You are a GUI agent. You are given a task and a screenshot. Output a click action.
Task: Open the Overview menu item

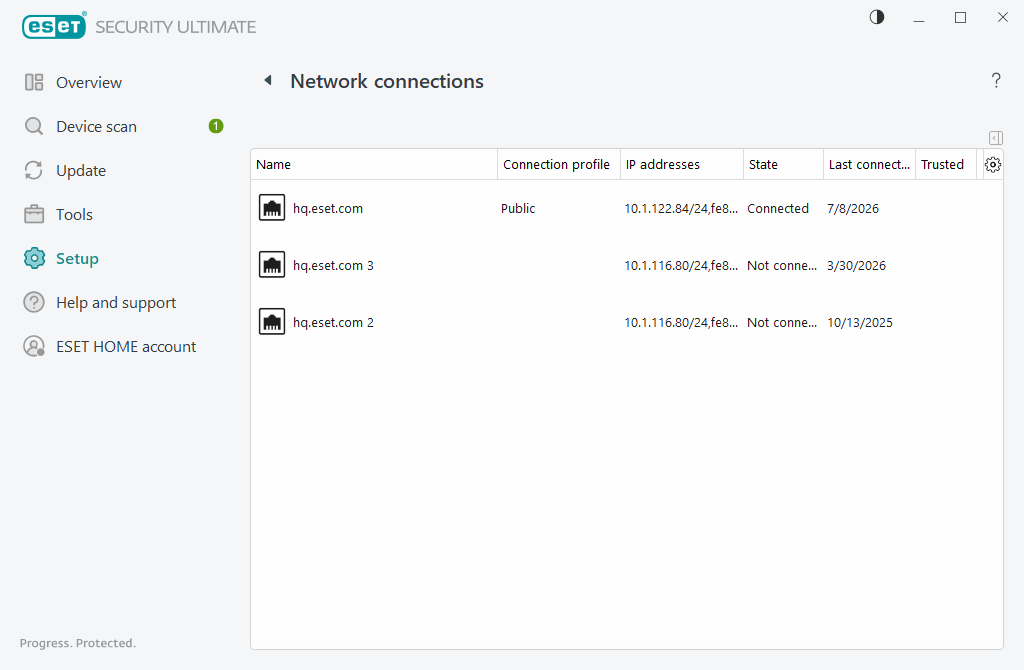89,82
